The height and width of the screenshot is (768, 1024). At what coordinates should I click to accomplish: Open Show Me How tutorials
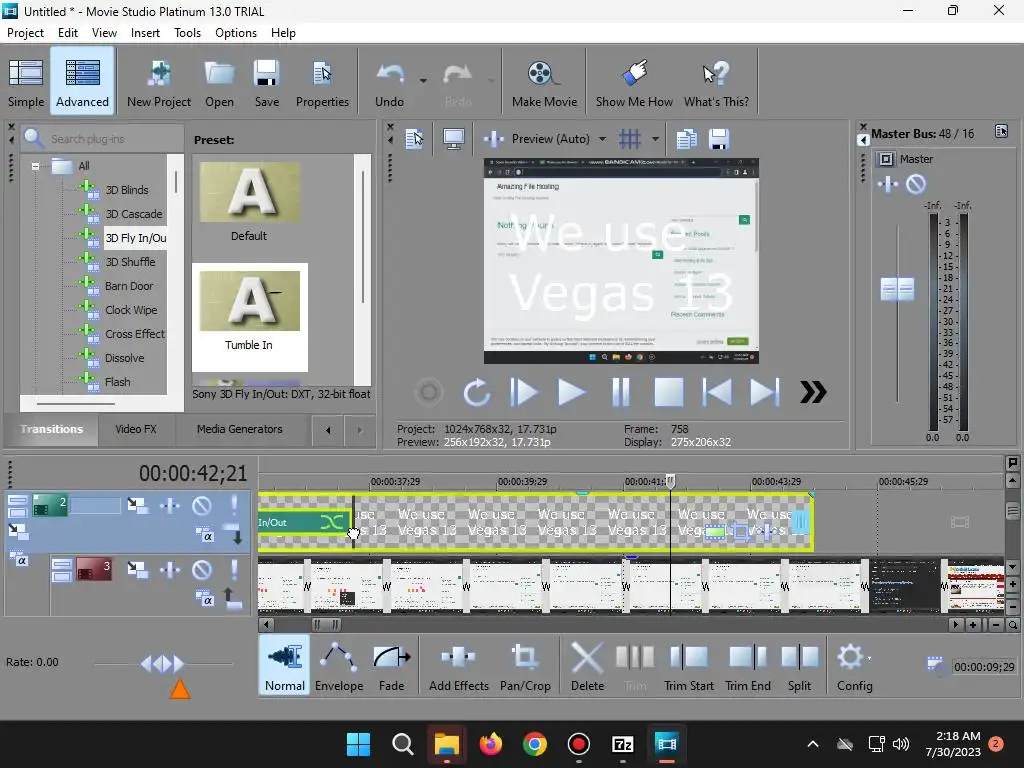[634, 82]
